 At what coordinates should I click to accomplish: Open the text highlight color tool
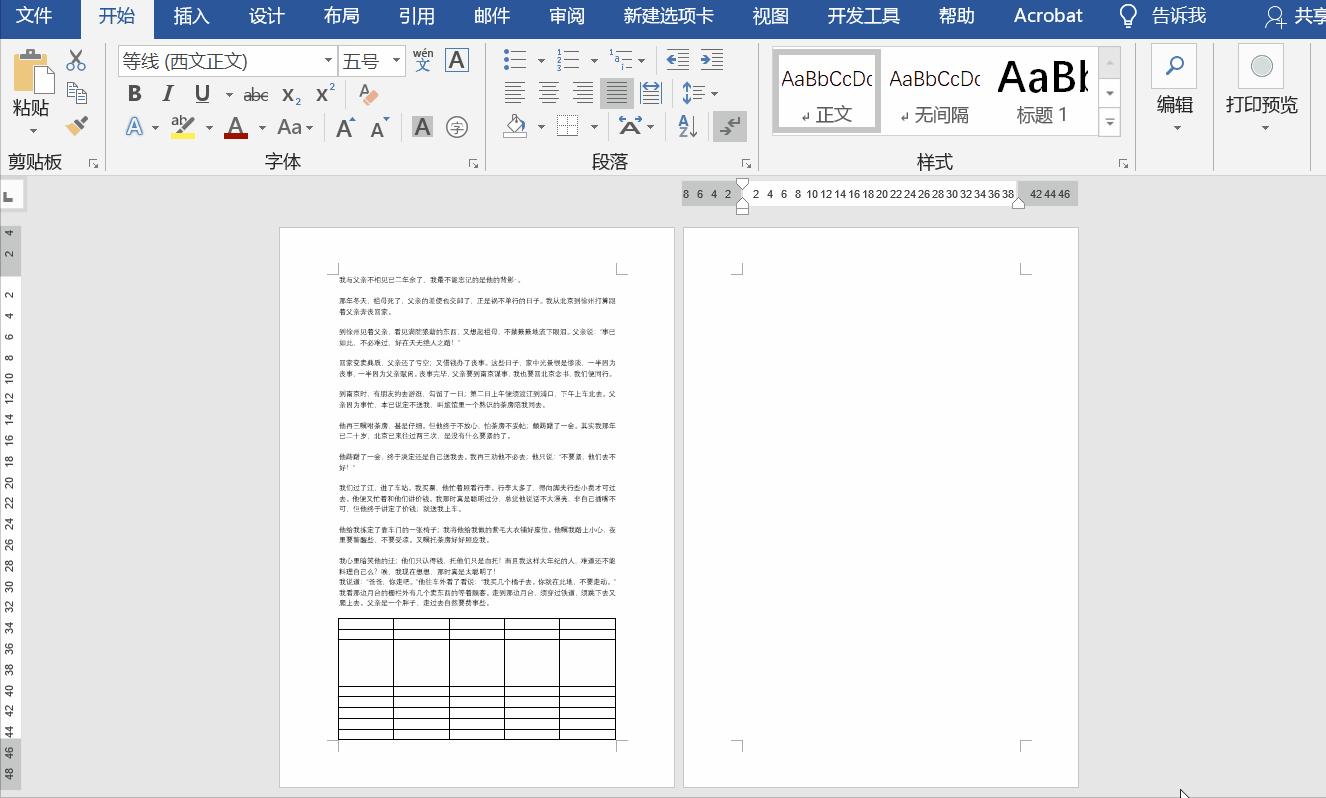pos(183,126)
